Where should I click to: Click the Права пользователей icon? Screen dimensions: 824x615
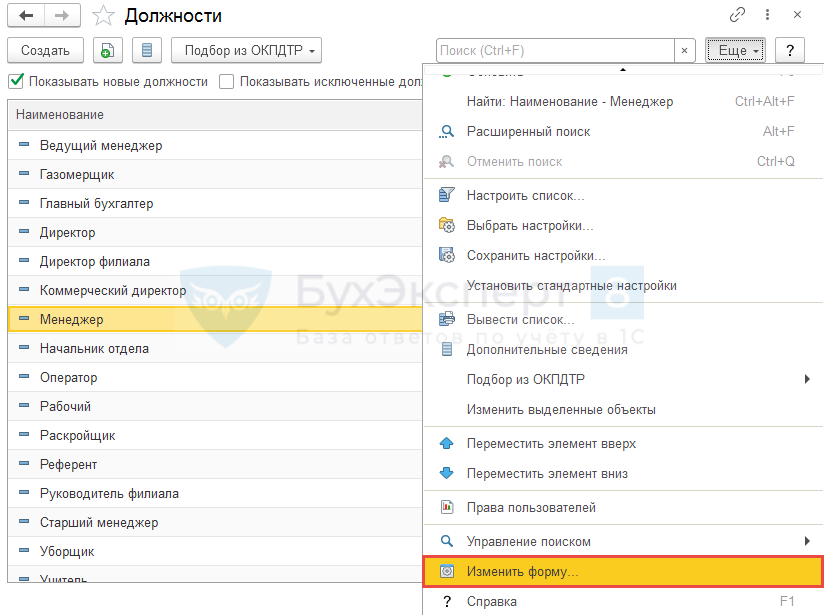[446, 507]
